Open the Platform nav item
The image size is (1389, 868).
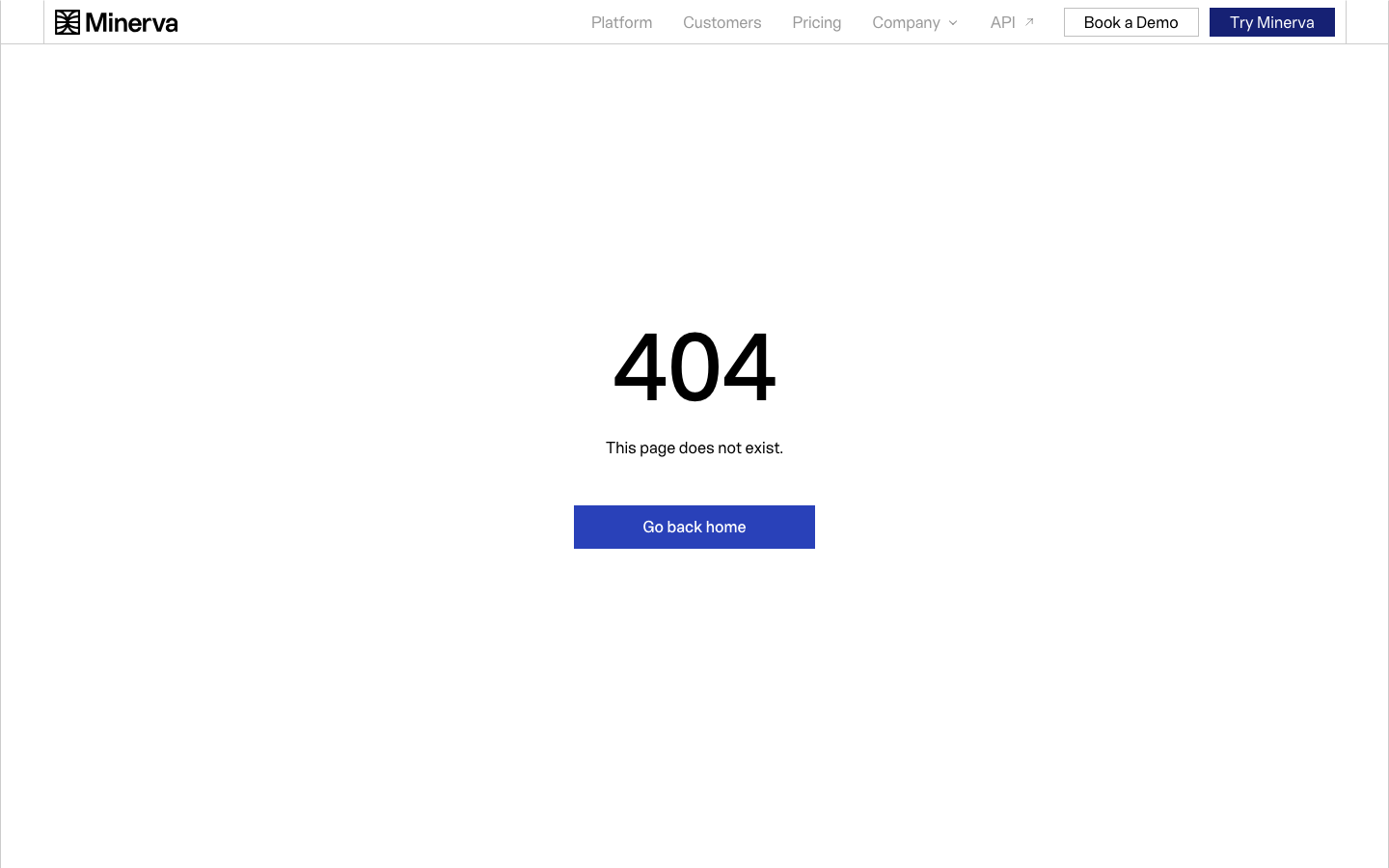point(621,22)
